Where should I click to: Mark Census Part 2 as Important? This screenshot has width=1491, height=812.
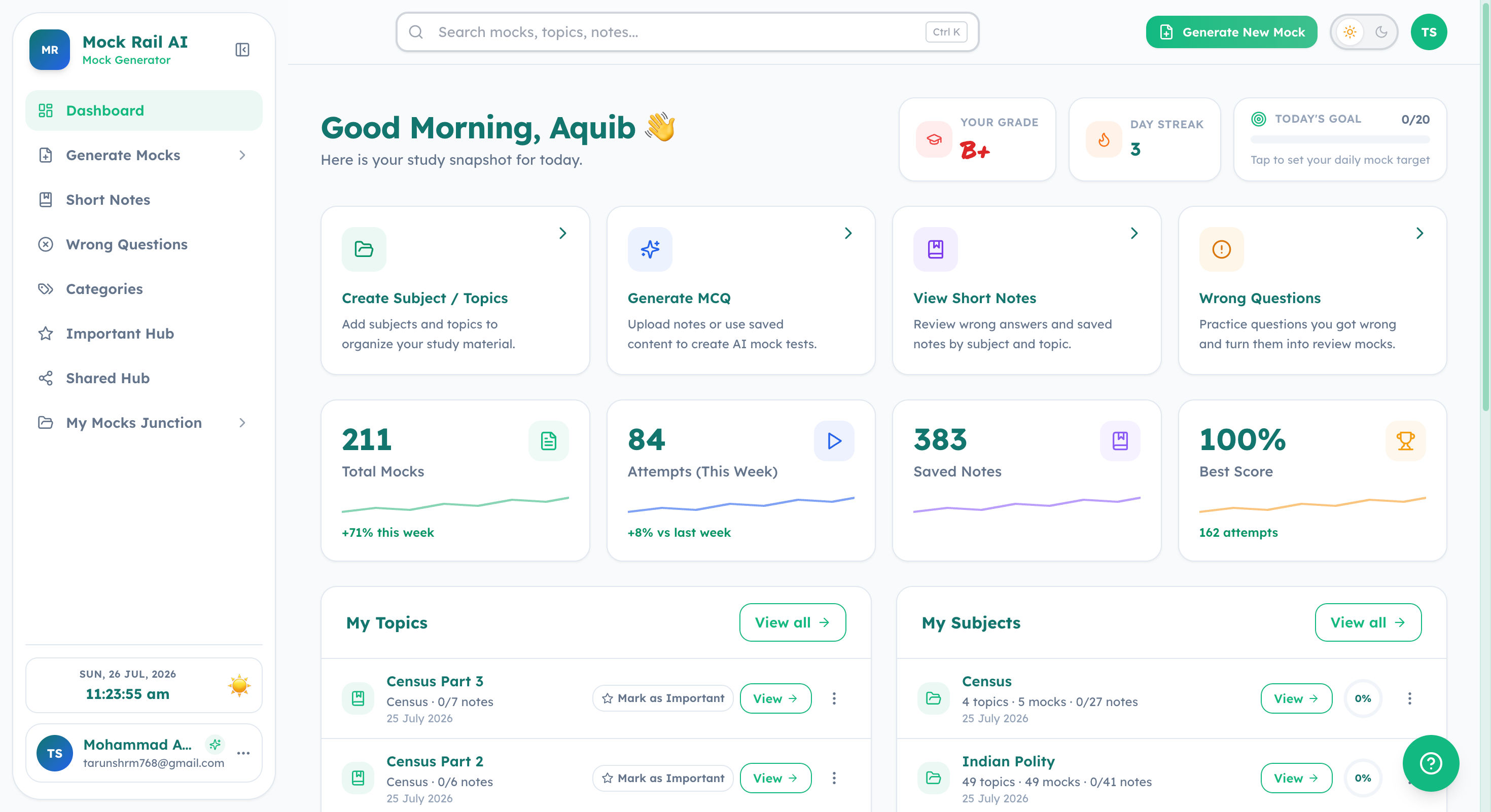coord(663,778)
